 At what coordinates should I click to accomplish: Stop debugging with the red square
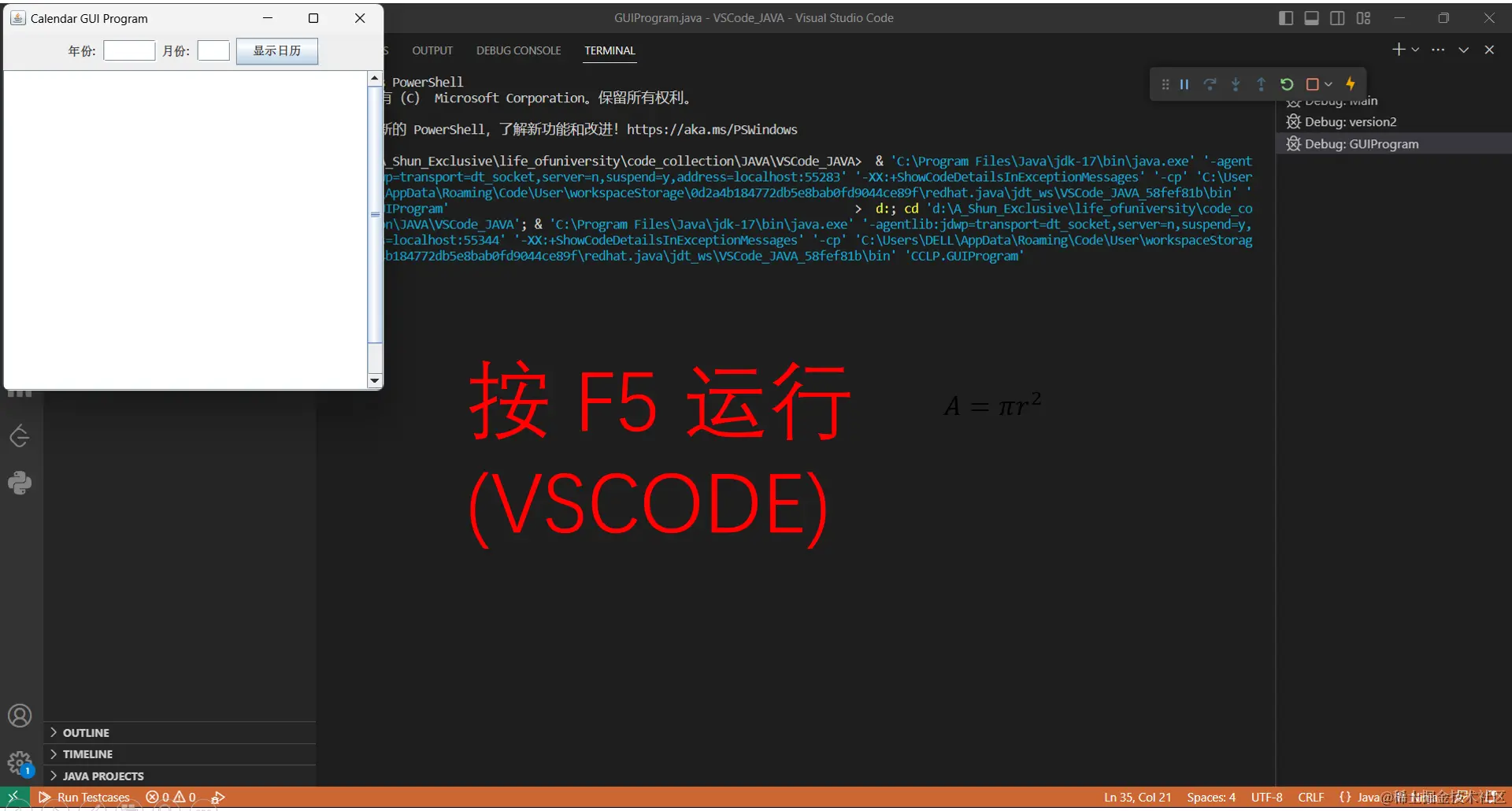pyautogui.click(x=1312, y=84)
